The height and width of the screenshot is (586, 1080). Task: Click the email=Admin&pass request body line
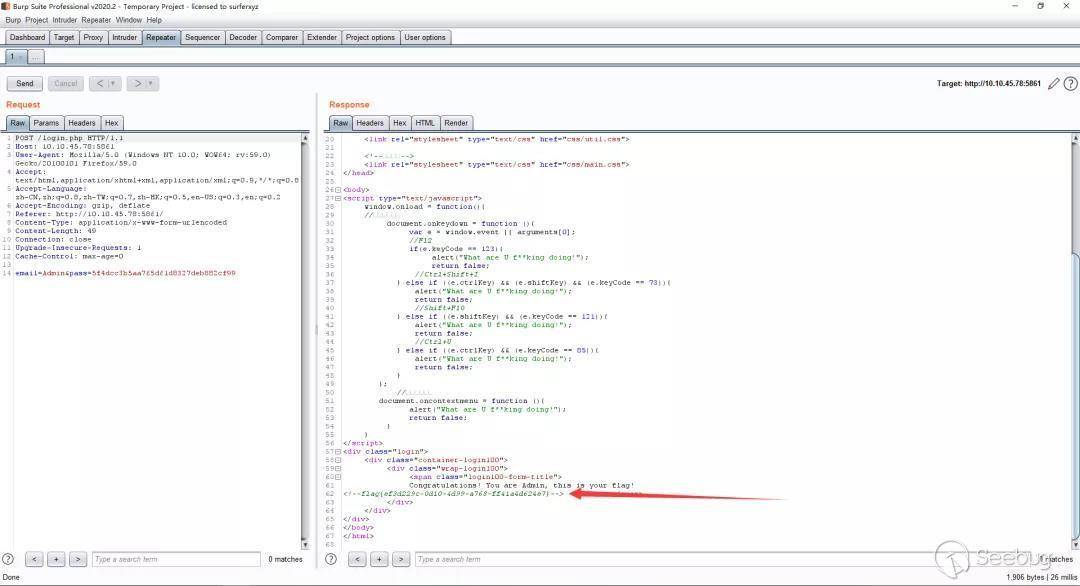click(x=125, y=273)
